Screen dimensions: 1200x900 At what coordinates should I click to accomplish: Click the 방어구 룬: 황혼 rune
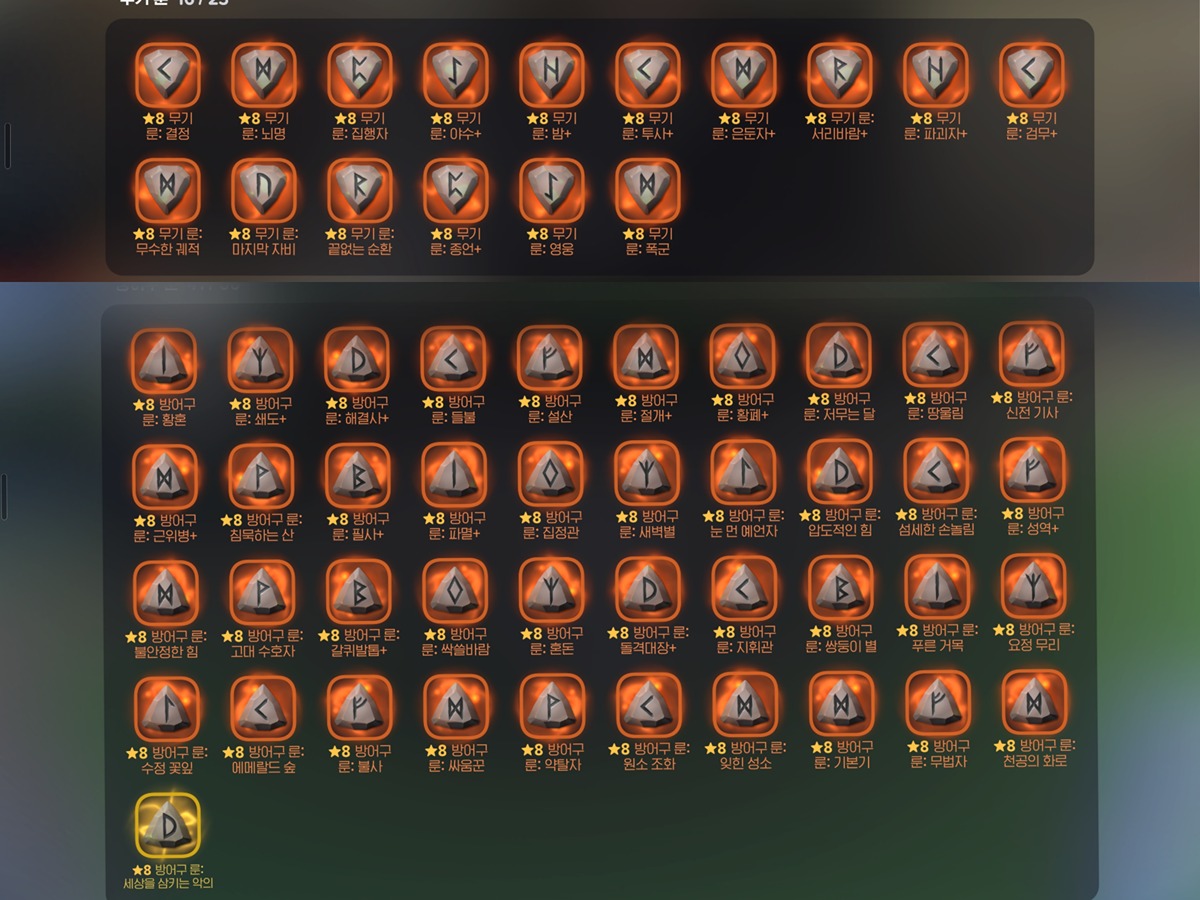click(164, 360)
